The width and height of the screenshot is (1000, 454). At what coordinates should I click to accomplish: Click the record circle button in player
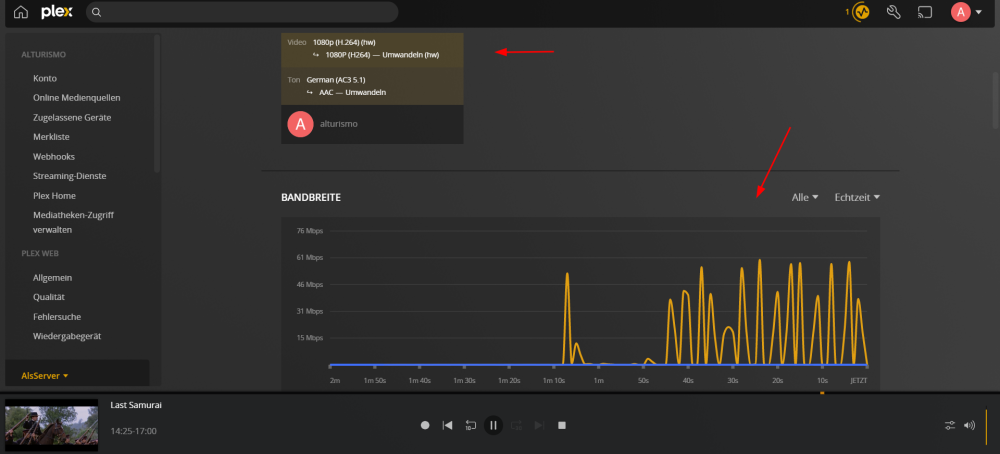tap(425, 425)
